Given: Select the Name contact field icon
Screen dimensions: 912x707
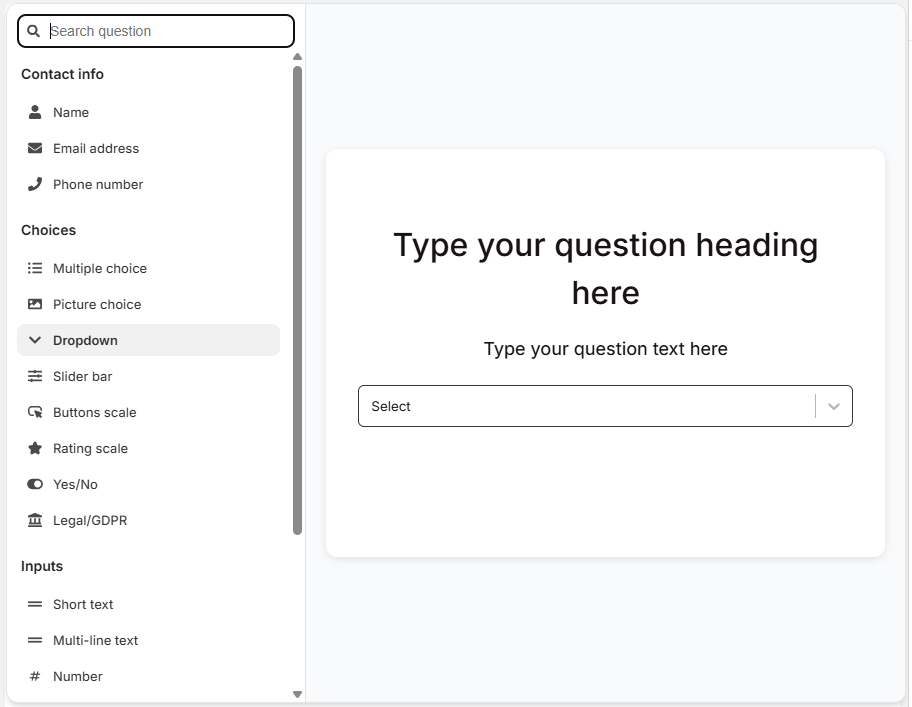Looking at the screenshot, I should point(34,112).
